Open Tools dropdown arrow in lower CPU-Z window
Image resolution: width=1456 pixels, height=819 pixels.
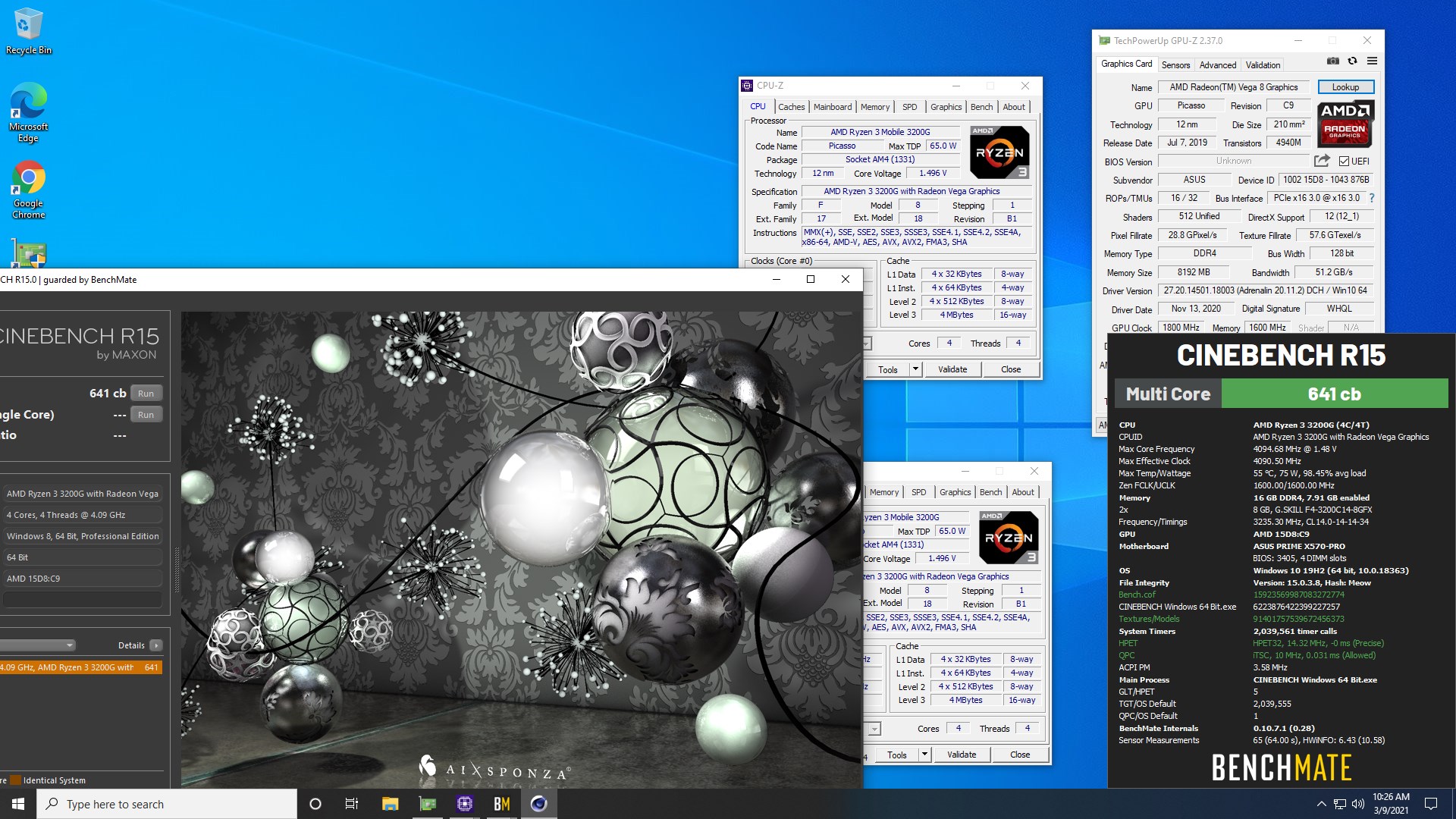click(x=924, y=755)
